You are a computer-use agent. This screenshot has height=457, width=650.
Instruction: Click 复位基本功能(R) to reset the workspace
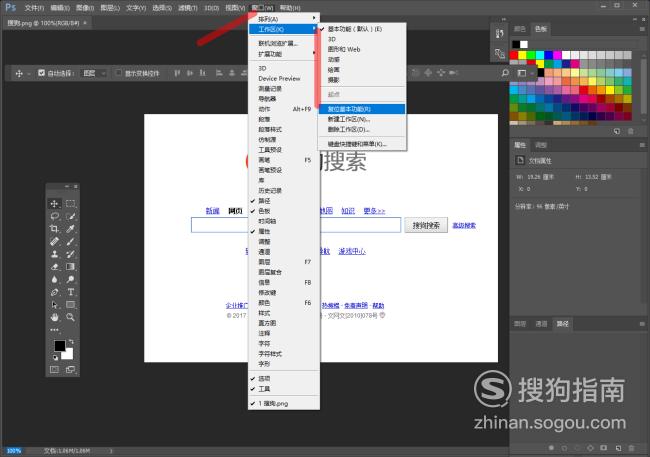pyautogui.click(x=362, y=109)
